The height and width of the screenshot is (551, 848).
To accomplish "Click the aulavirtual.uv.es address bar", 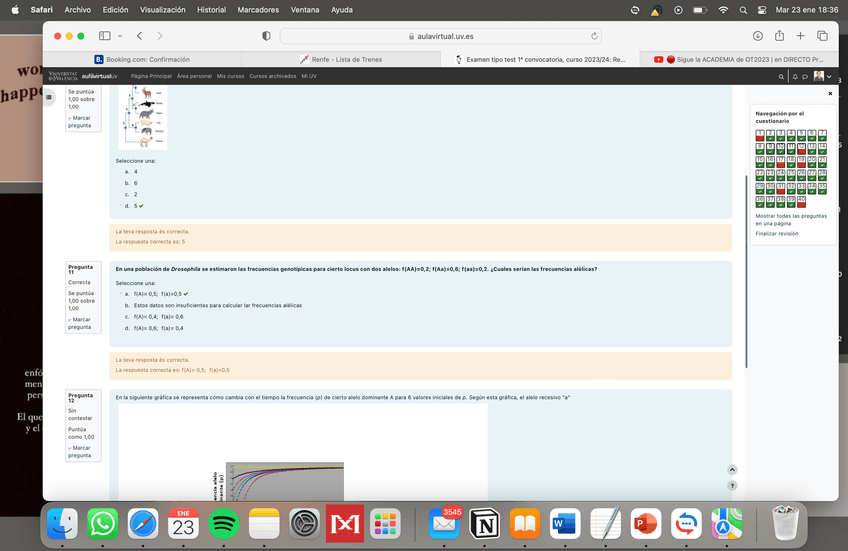I will (441, 36).
